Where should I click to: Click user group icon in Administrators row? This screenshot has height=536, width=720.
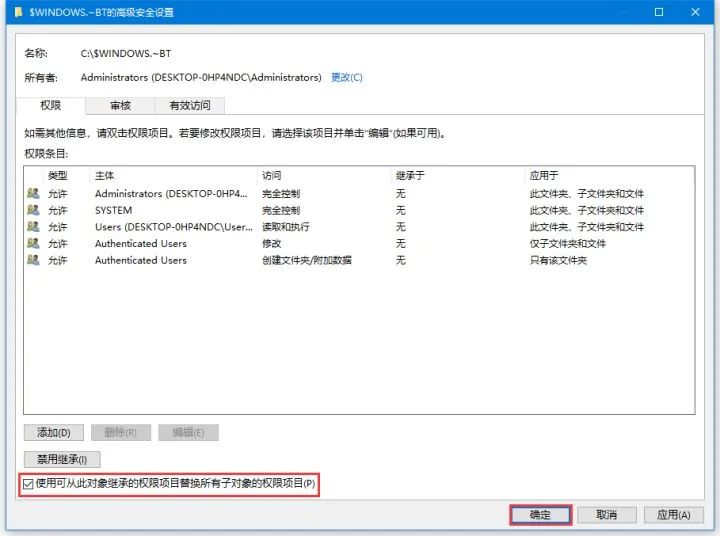click(x=33, y=193)
